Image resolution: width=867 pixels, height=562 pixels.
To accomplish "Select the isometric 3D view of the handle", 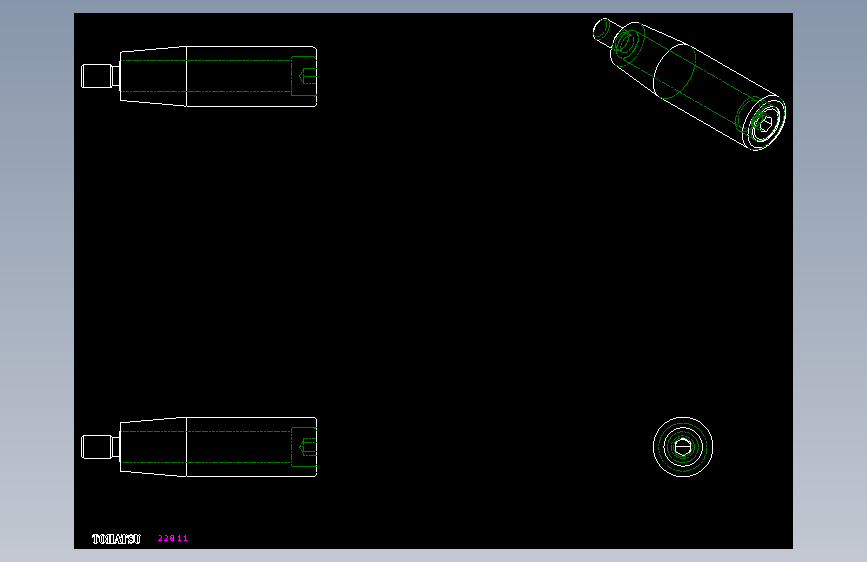I will tap(689, 84).
